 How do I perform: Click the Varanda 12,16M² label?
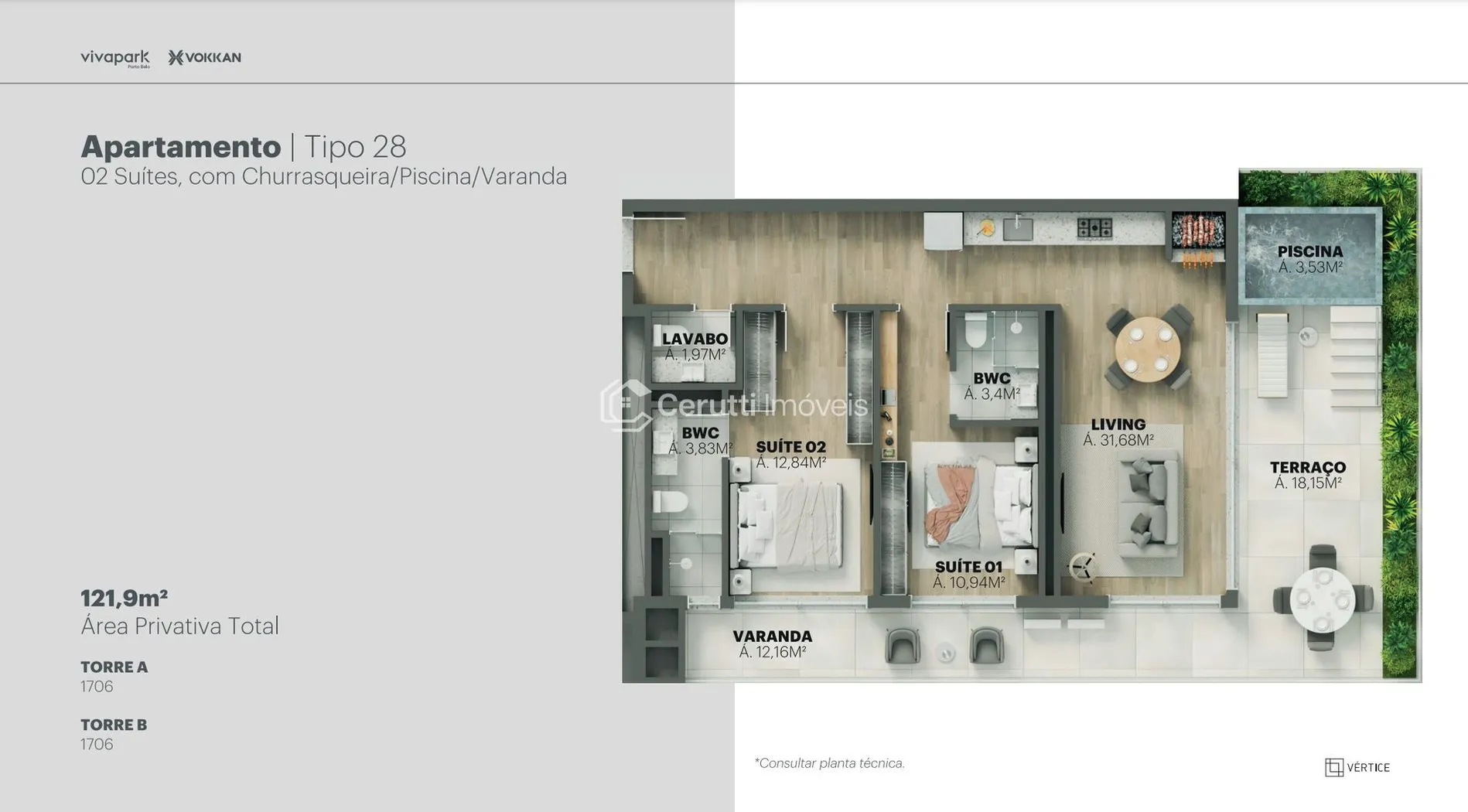click(772, 643)
